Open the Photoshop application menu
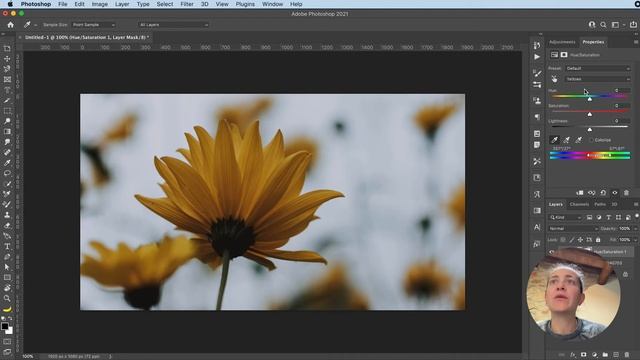The width and height of the screenshot is (640, 360). (x=36, y=4)
